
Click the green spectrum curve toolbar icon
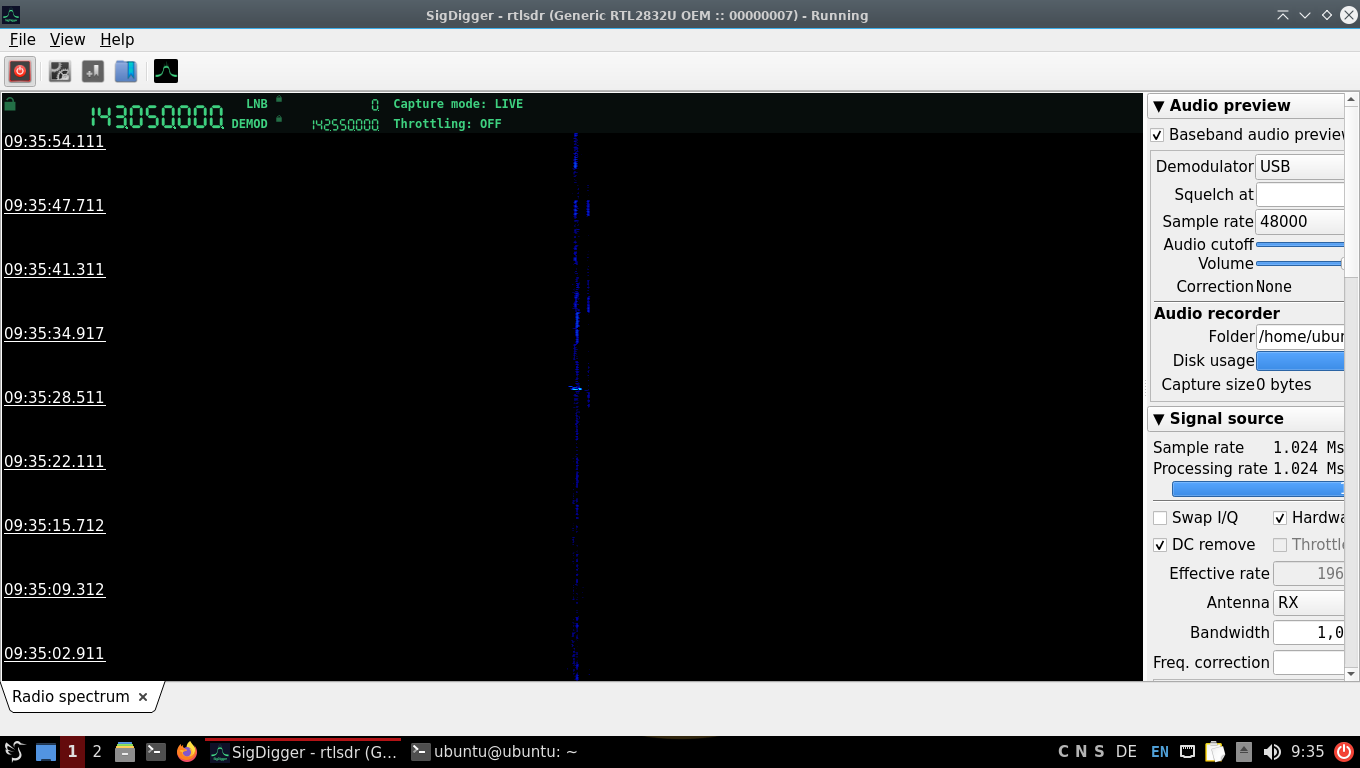tap(166, 71)
